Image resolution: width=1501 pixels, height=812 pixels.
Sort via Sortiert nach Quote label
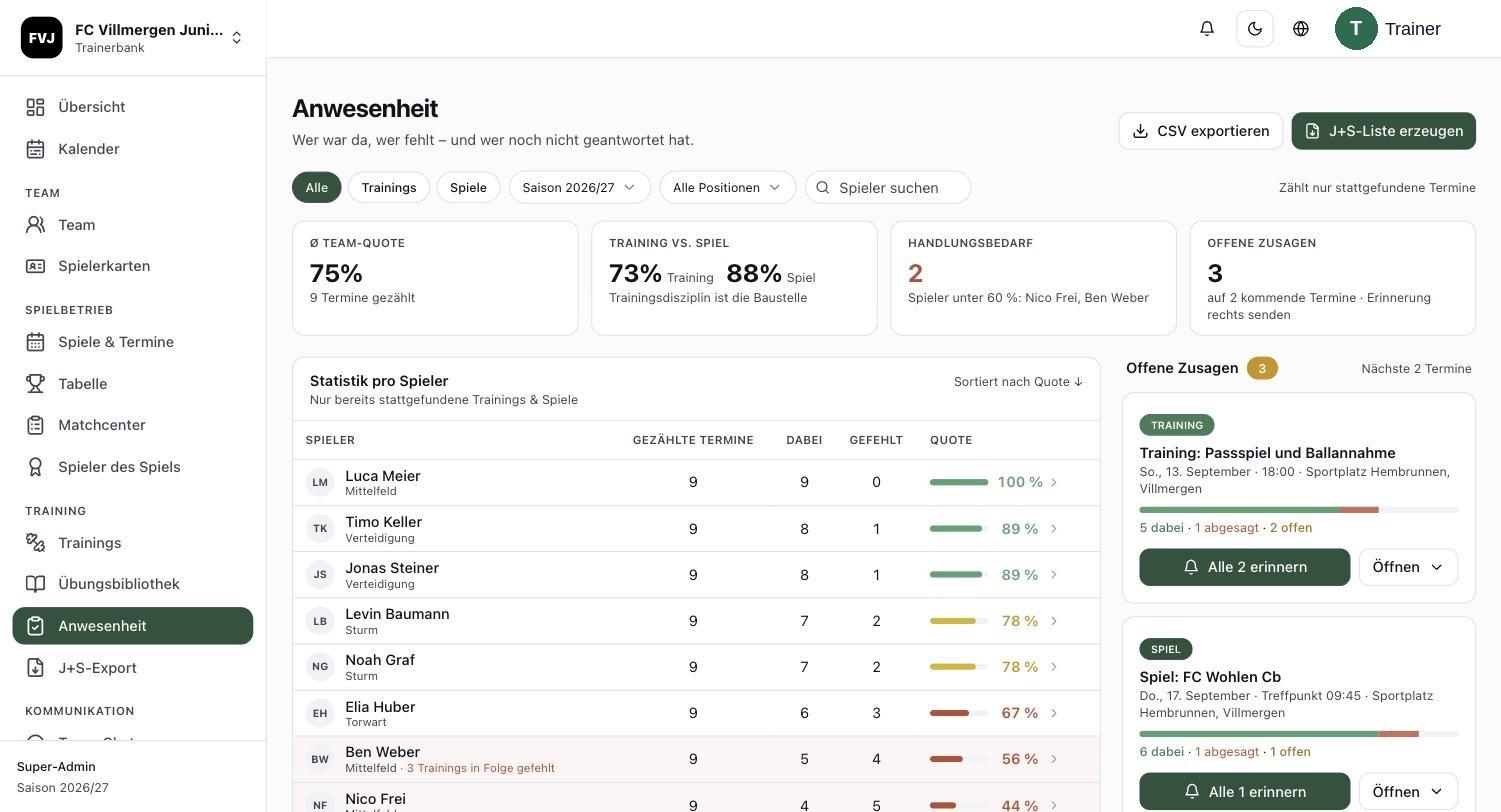tap(1018, 382)
